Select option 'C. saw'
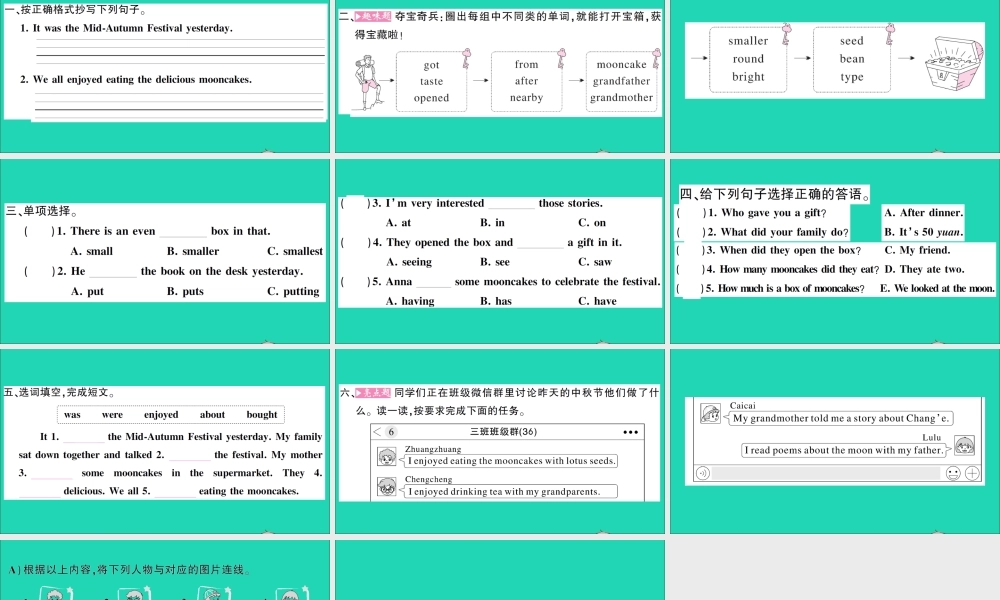 tap(595, 262)
